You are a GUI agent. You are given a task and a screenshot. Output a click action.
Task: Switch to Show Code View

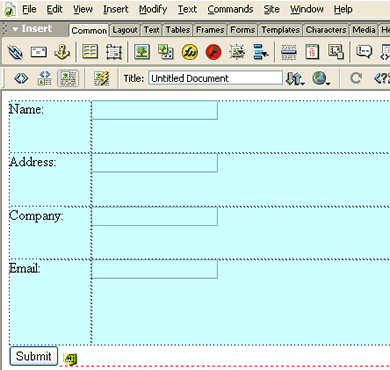21,78
